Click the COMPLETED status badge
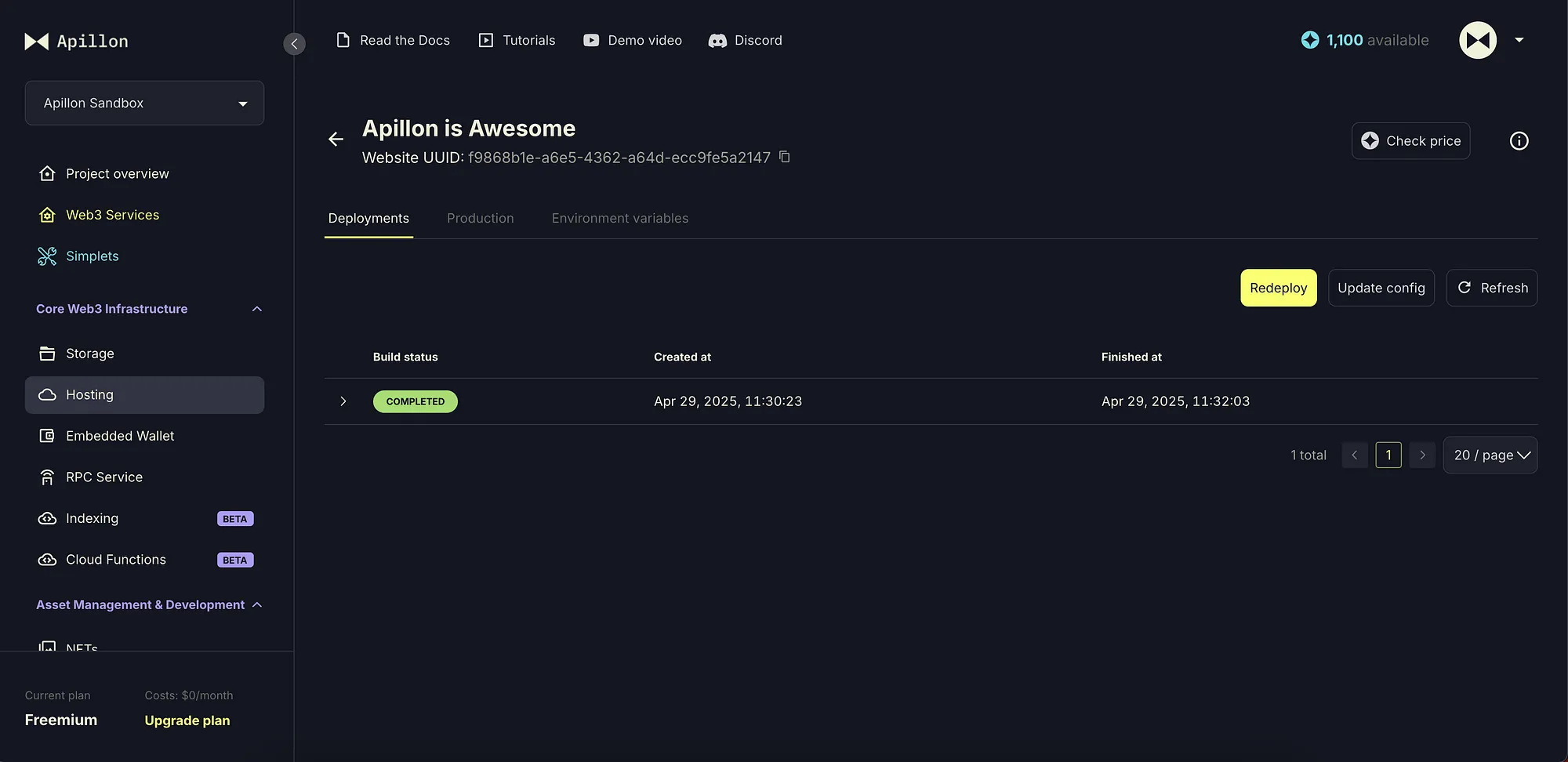 [416, 401]
